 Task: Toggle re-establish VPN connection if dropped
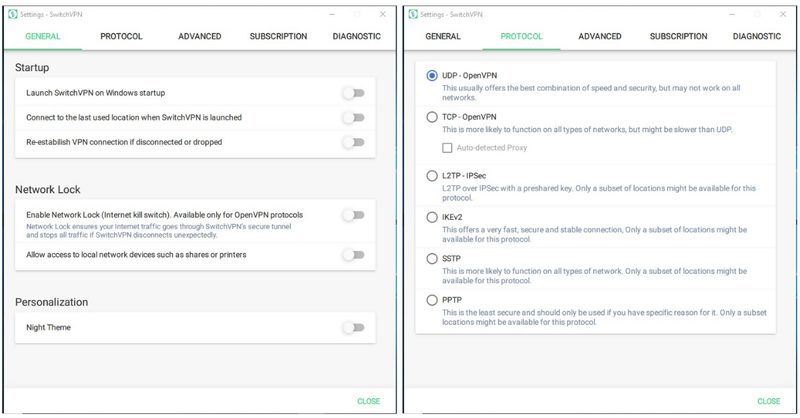point(354,142)
